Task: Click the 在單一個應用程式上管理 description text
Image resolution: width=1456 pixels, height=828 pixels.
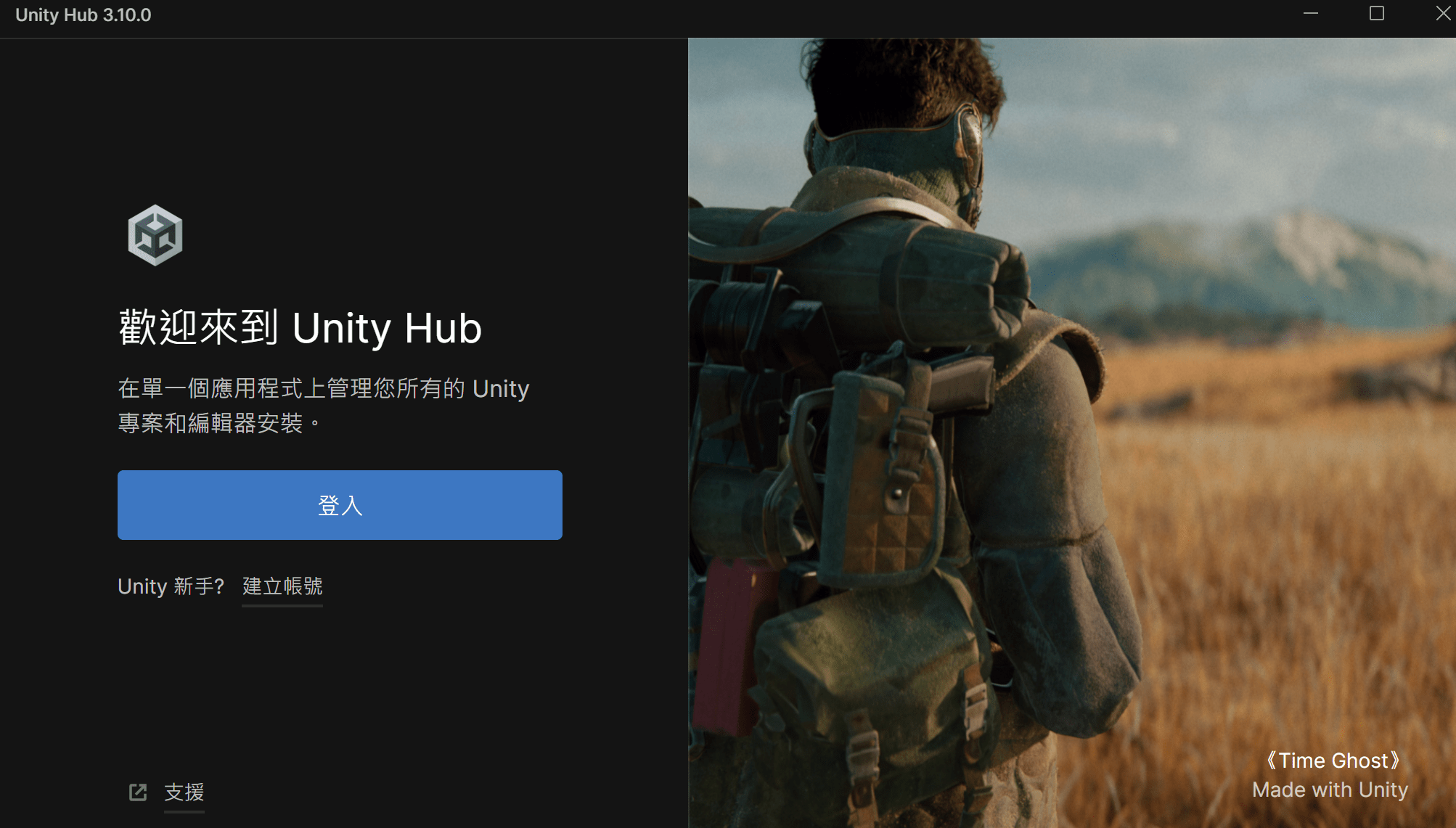Action: 324,406
